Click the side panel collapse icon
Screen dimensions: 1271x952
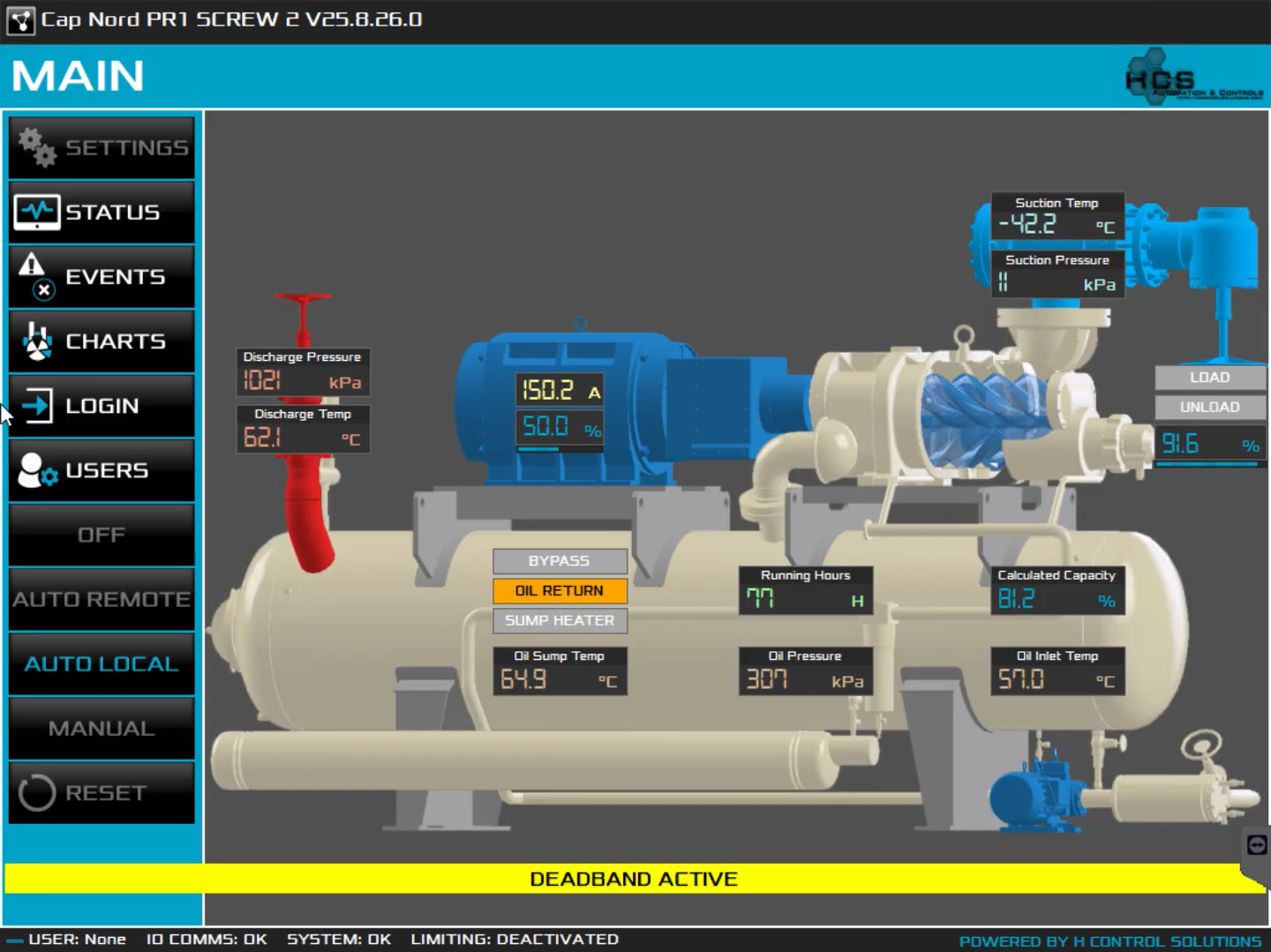coord(1257,845)
